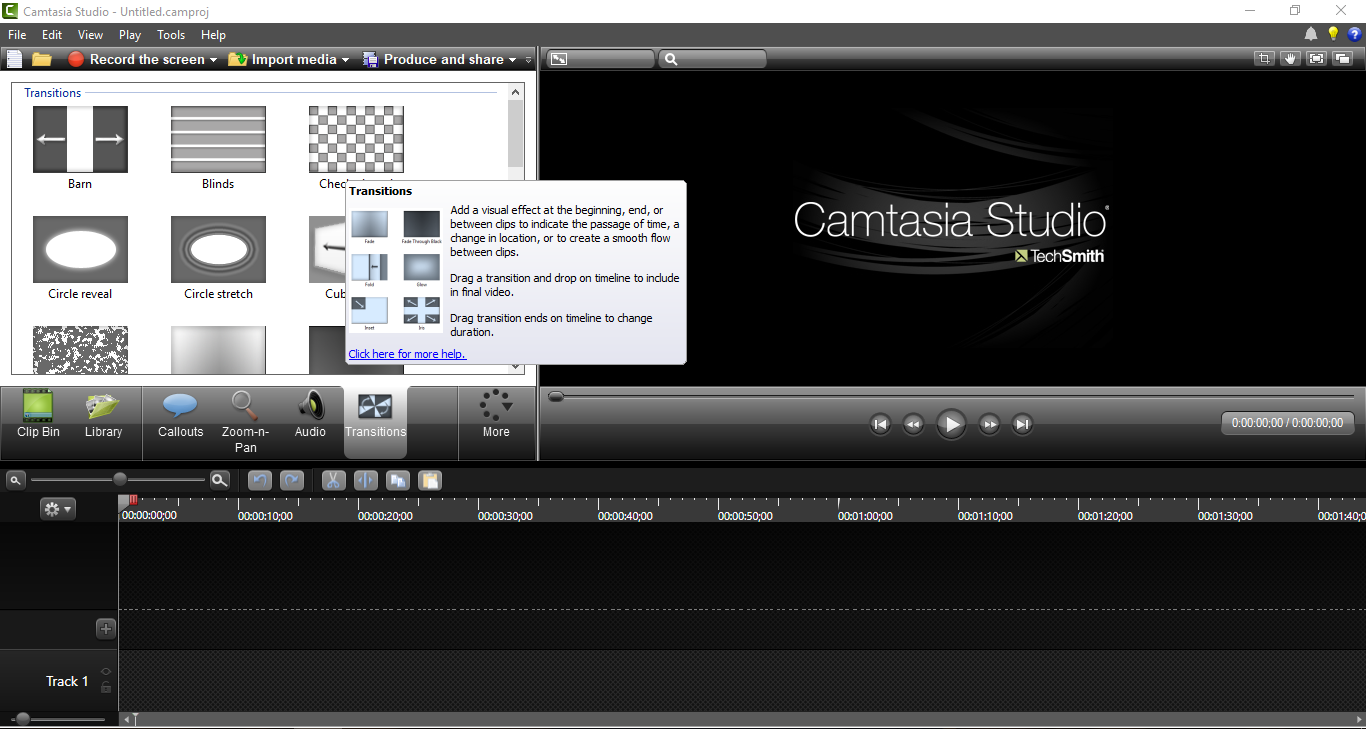Viewport: 1367px width, 729px height.
Task: Step forward with the fast-forward button
Action: click(x=989, y=424)
